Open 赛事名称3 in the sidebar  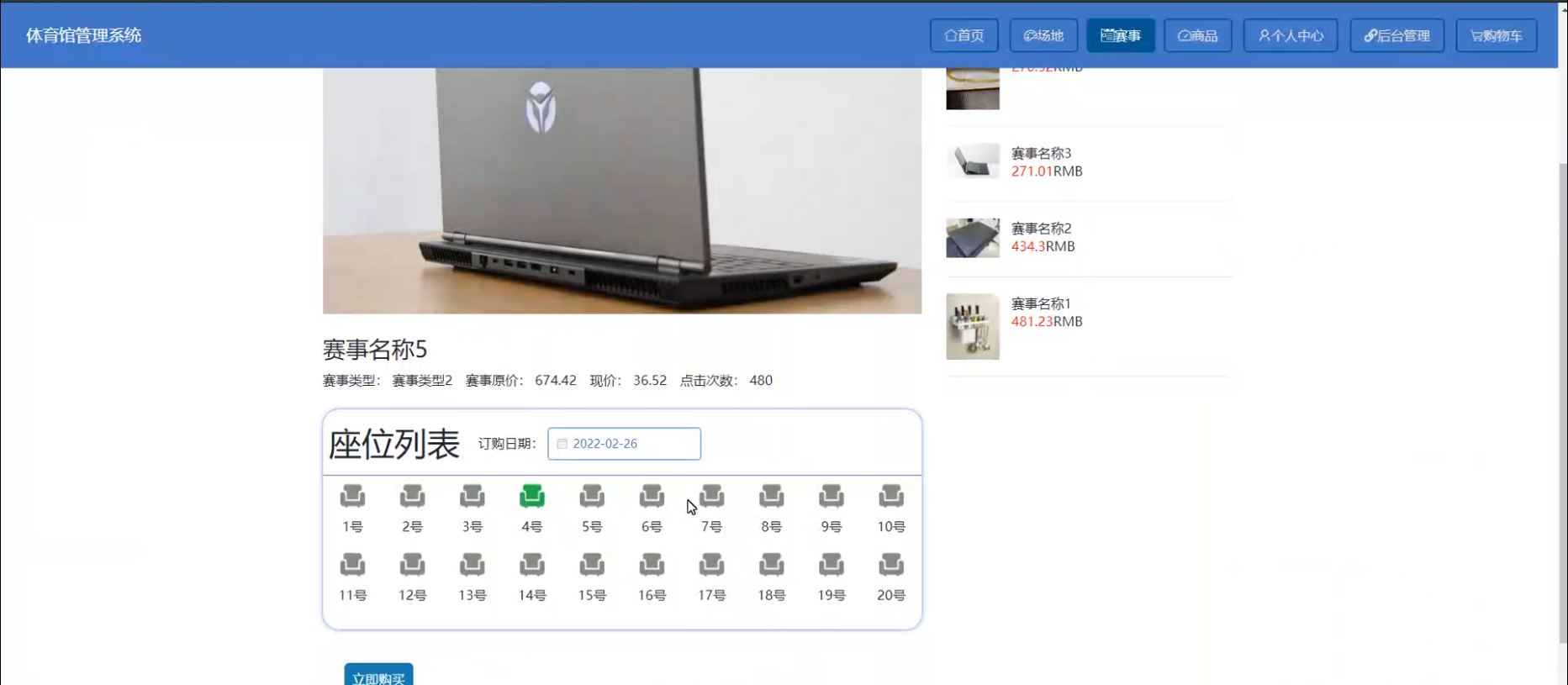pyautogui.click(x=1041, y=153)
